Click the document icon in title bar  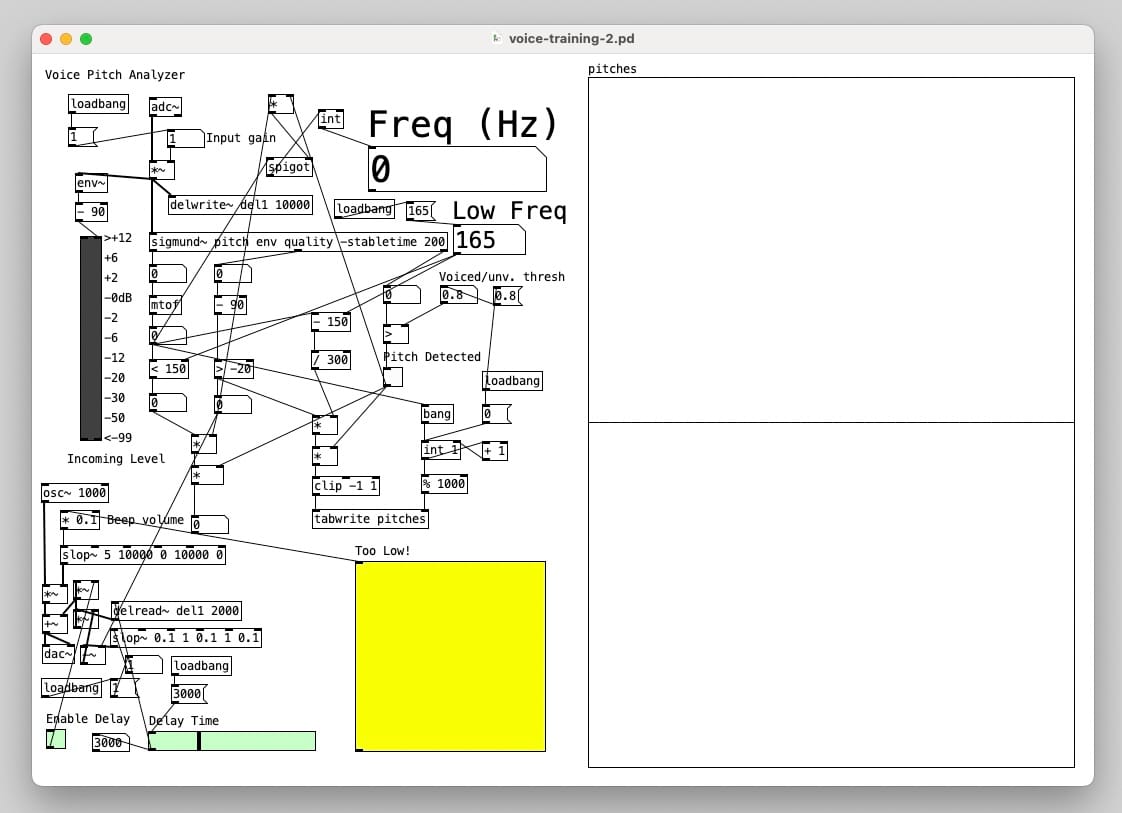tap(497, 39)
